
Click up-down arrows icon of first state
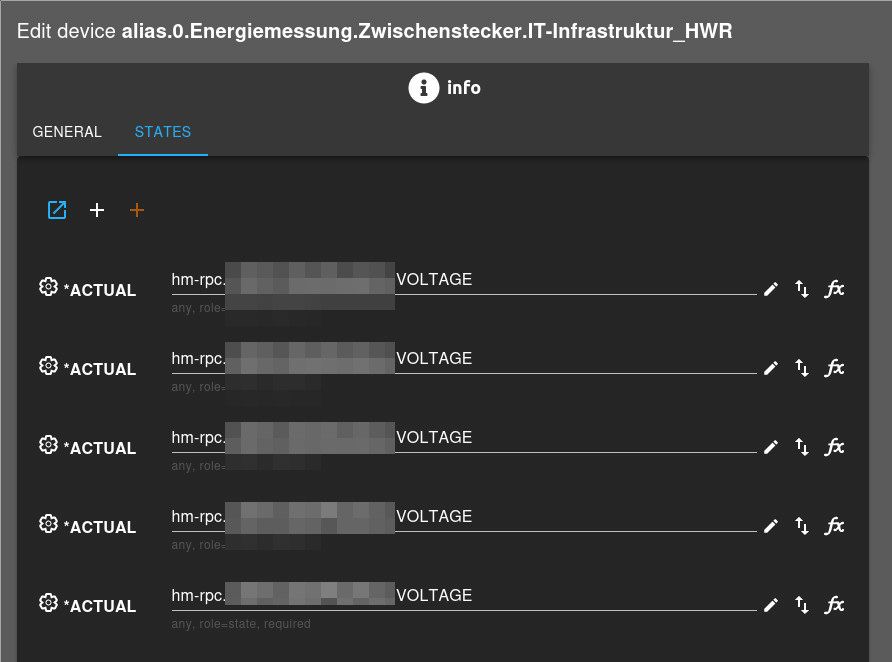point(802,289)
